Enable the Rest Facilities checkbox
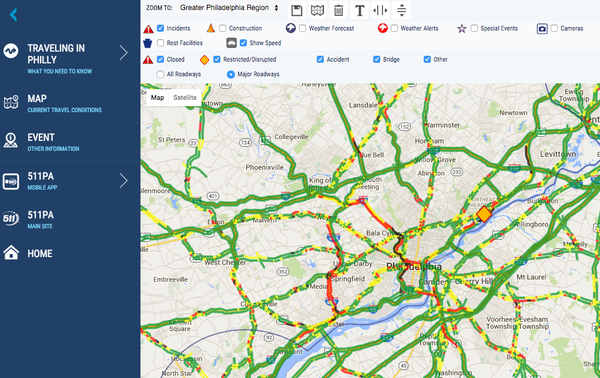The height and width of the screenshot is (378, 600). (x=160, y=43)
